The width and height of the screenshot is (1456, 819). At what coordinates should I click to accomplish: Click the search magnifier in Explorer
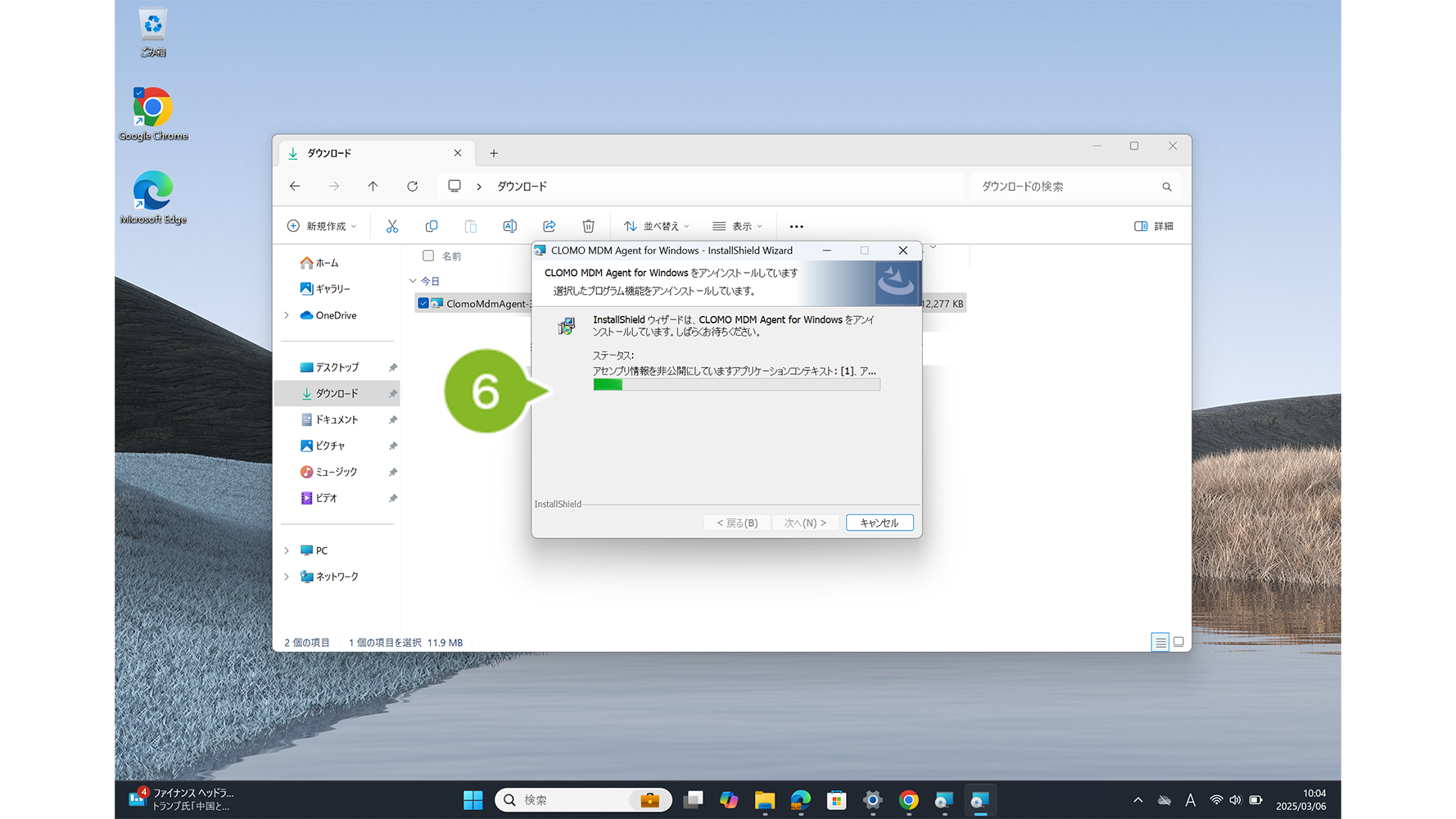(x=1167, y=187)
